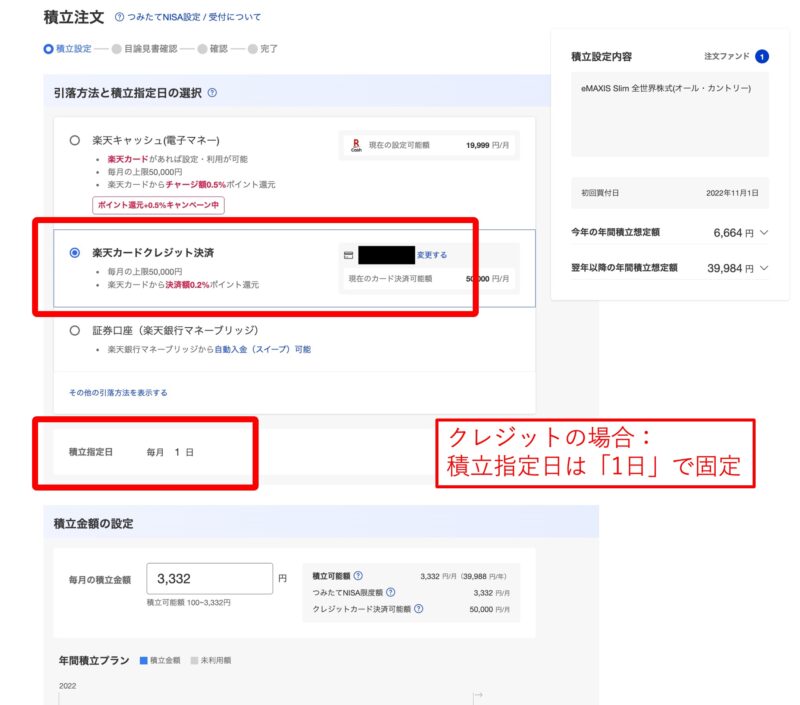The height and width of the screenshot is (705, 800).
Task: Click the help icon next to クレジットカード決済可能額
Action: tap(418, 609)
